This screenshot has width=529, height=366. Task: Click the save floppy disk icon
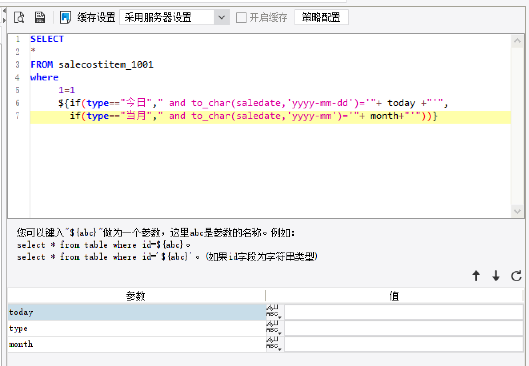pos(40,17)
